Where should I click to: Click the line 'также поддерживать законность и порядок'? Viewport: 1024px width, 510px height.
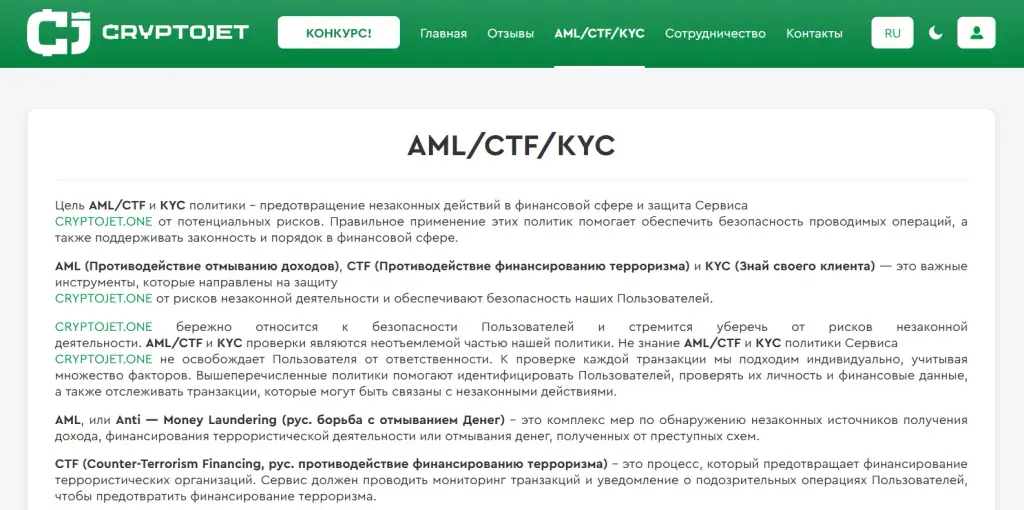click(257, 238)
